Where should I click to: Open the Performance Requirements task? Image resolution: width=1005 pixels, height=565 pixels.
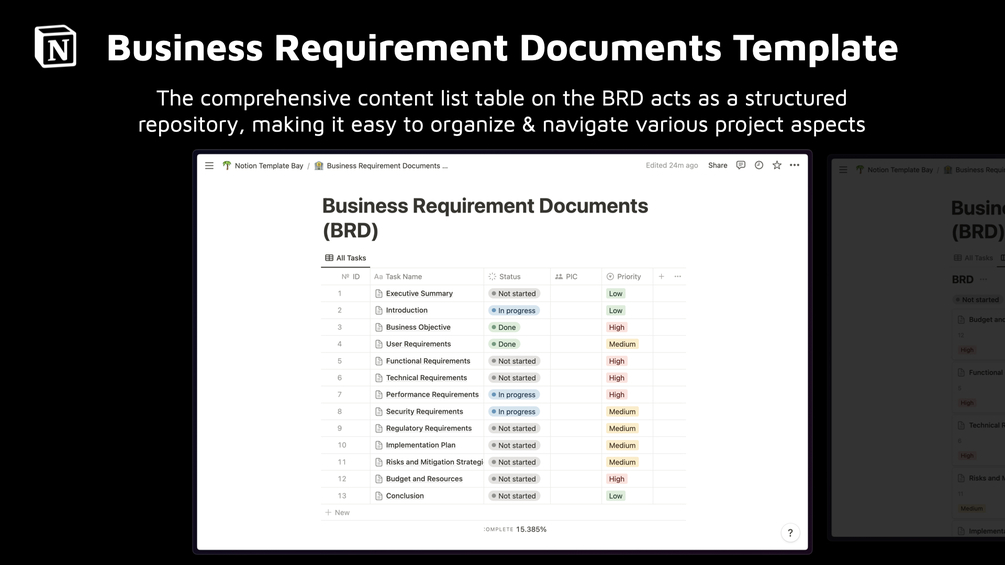[432, 395]
